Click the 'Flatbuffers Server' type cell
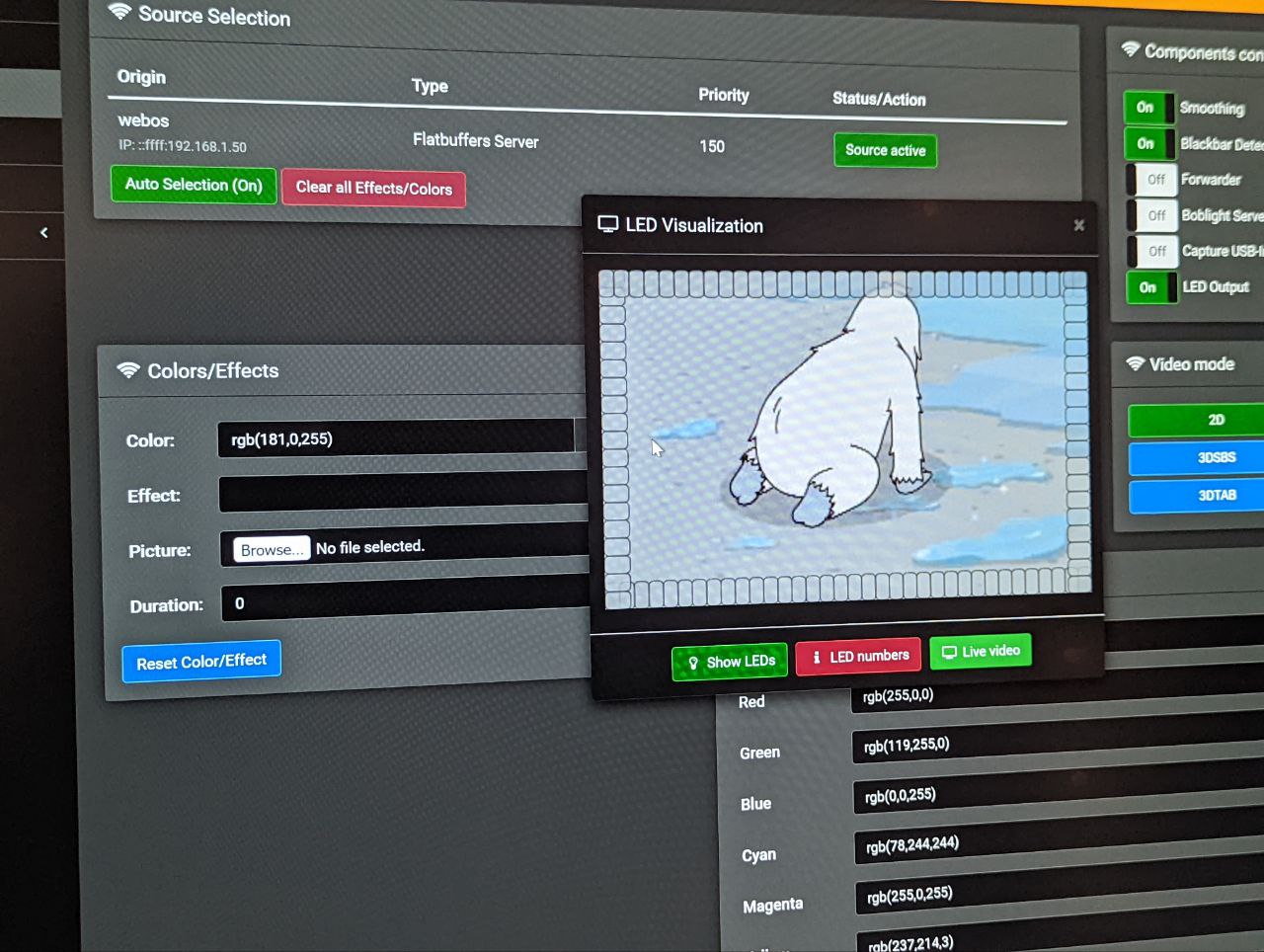 [x=476, y=140]
